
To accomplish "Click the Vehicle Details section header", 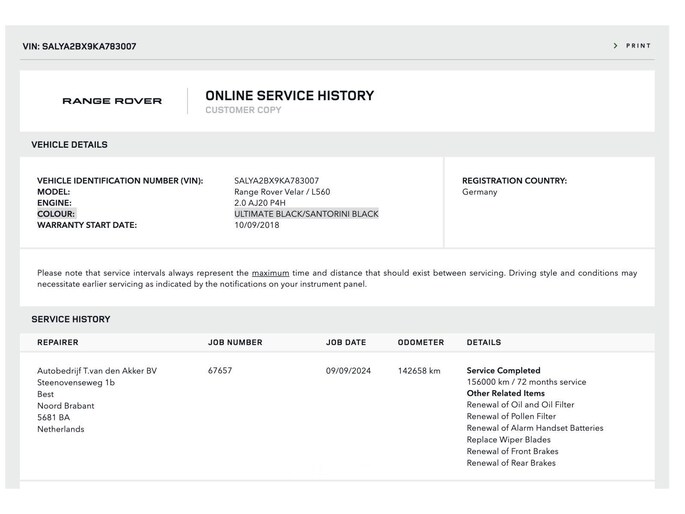I will (69, 145).
